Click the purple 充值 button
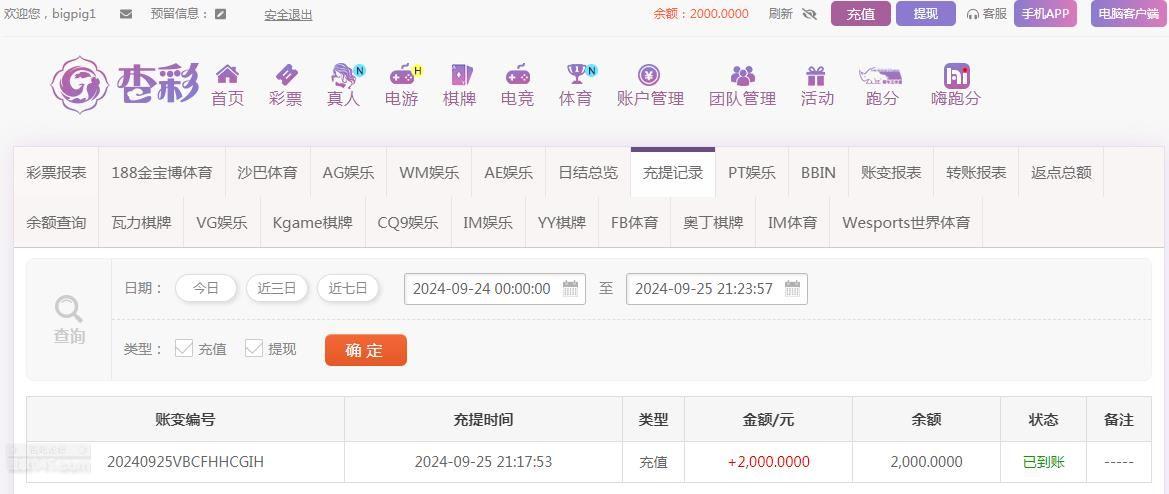1169x494 pixels. click(861, 13)
